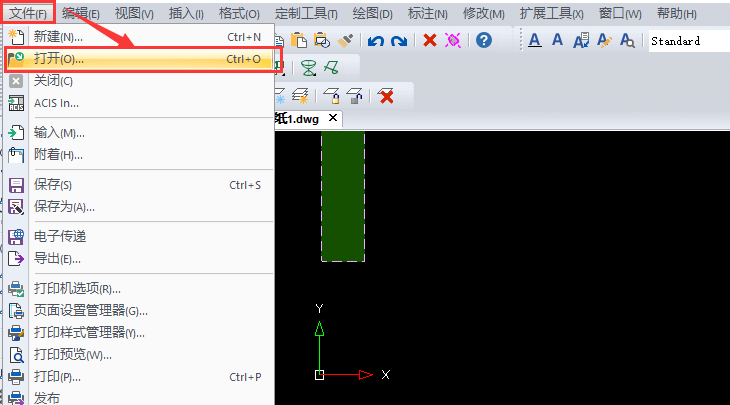Choose 新建(N)... from the File menu
Viewport: 730px width, 405px height.
pos(139,36)
